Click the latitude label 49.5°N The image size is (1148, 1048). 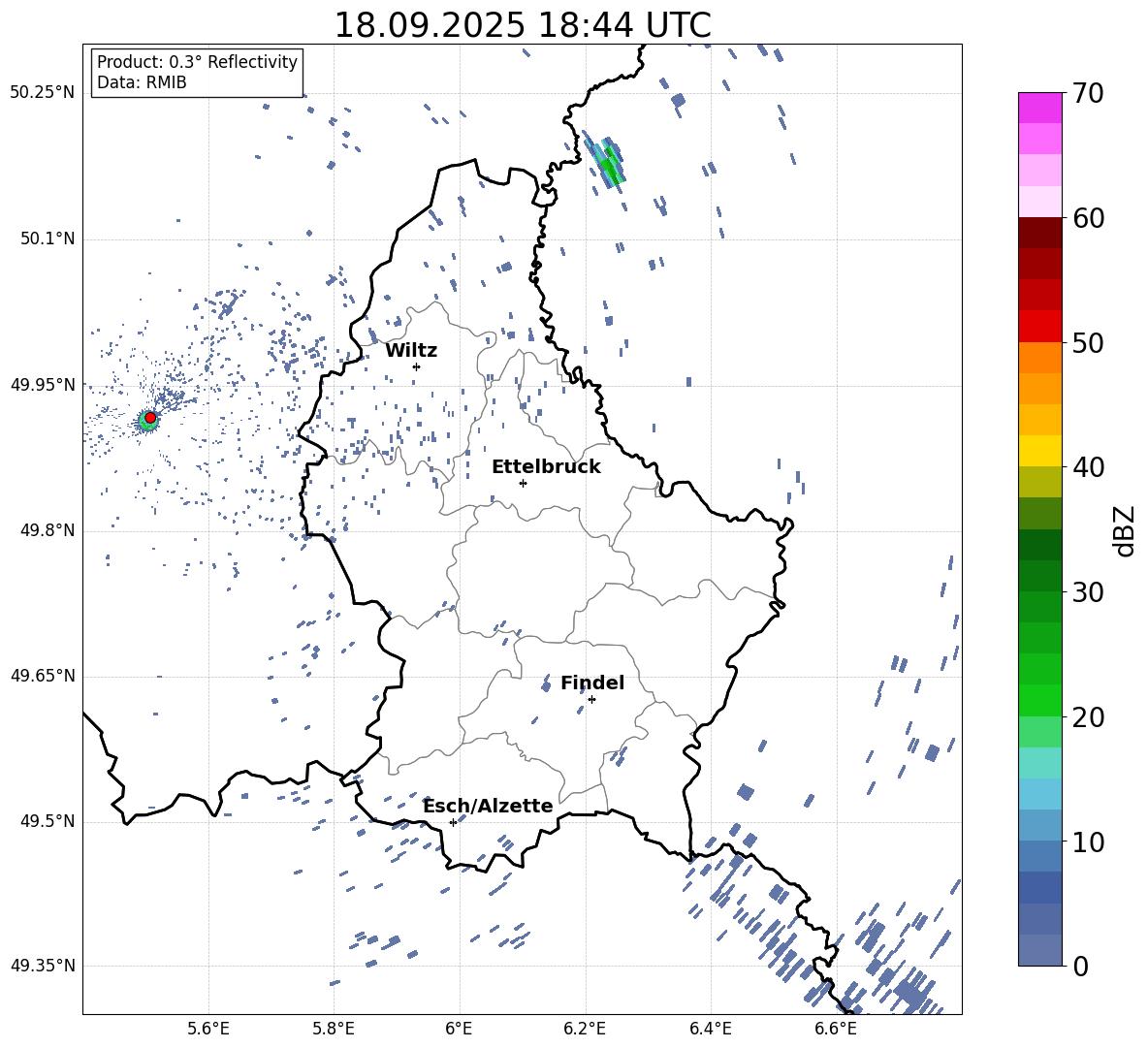click(48, 821)
